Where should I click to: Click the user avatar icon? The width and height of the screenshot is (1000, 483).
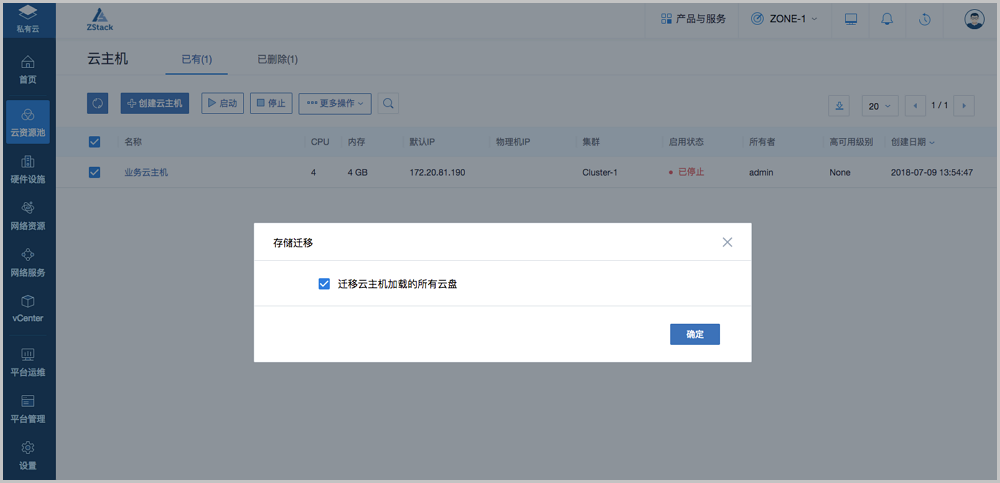(974, 19)
